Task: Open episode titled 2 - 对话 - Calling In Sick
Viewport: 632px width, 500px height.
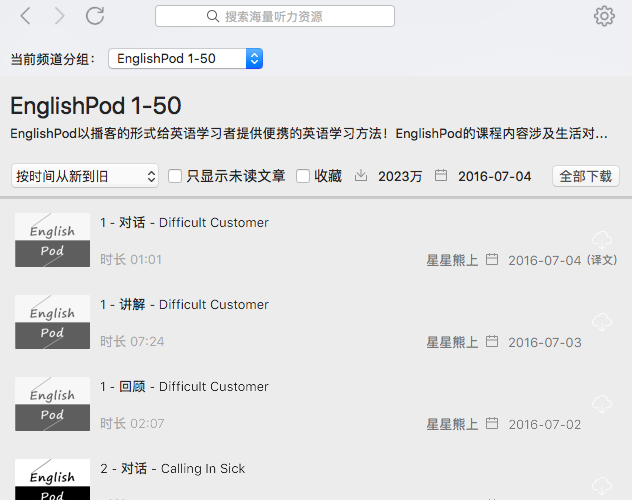Action: pyautogui.click(x=173, y=469)
